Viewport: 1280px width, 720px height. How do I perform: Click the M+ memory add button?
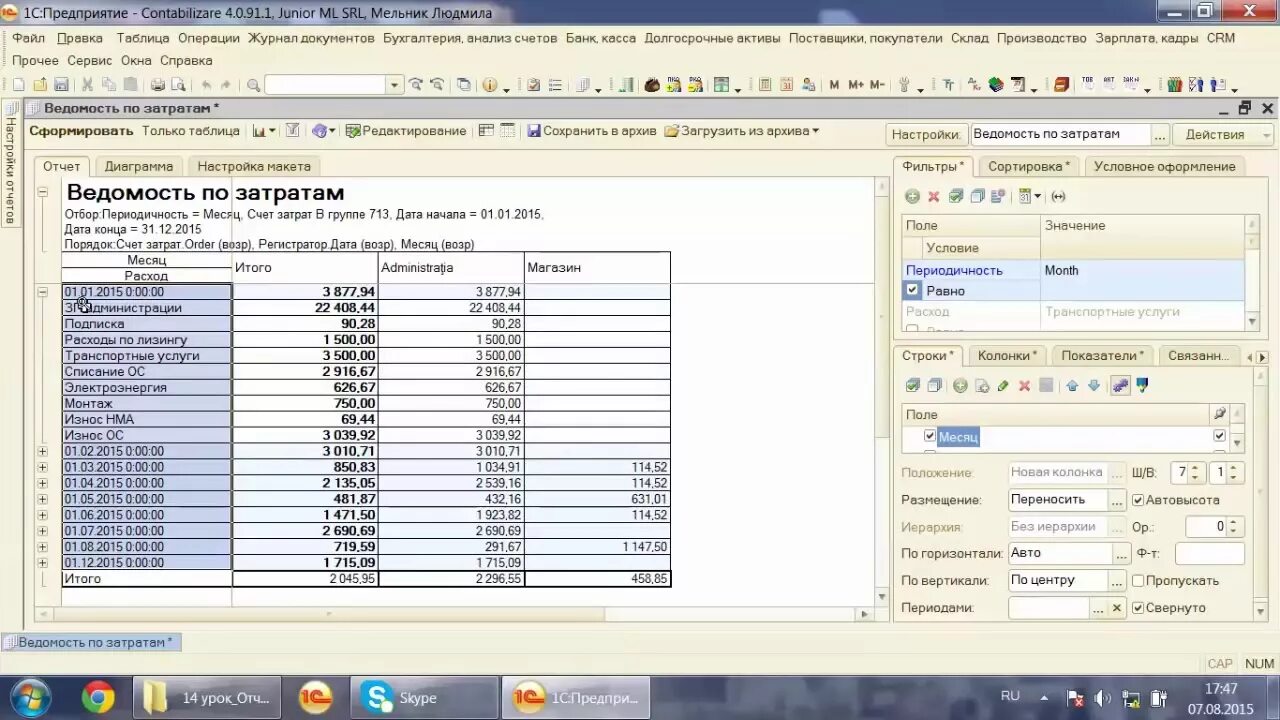pyautogui.click(x=856, y=85)
